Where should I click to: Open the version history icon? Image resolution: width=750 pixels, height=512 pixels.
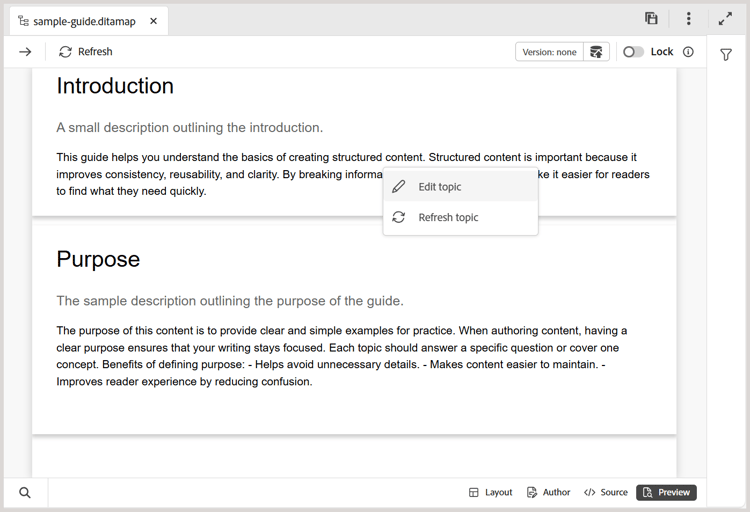tap(597, 52)
